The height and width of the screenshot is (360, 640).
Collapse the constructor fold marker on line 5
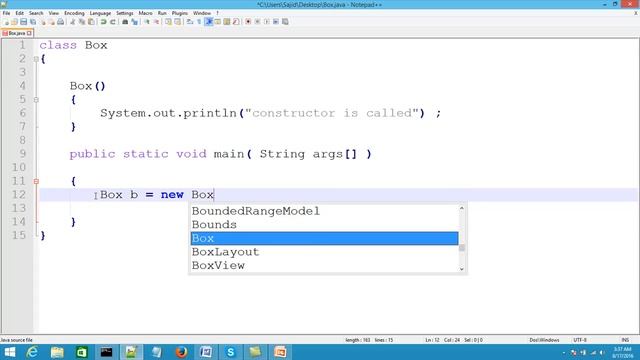pos(36,100)
